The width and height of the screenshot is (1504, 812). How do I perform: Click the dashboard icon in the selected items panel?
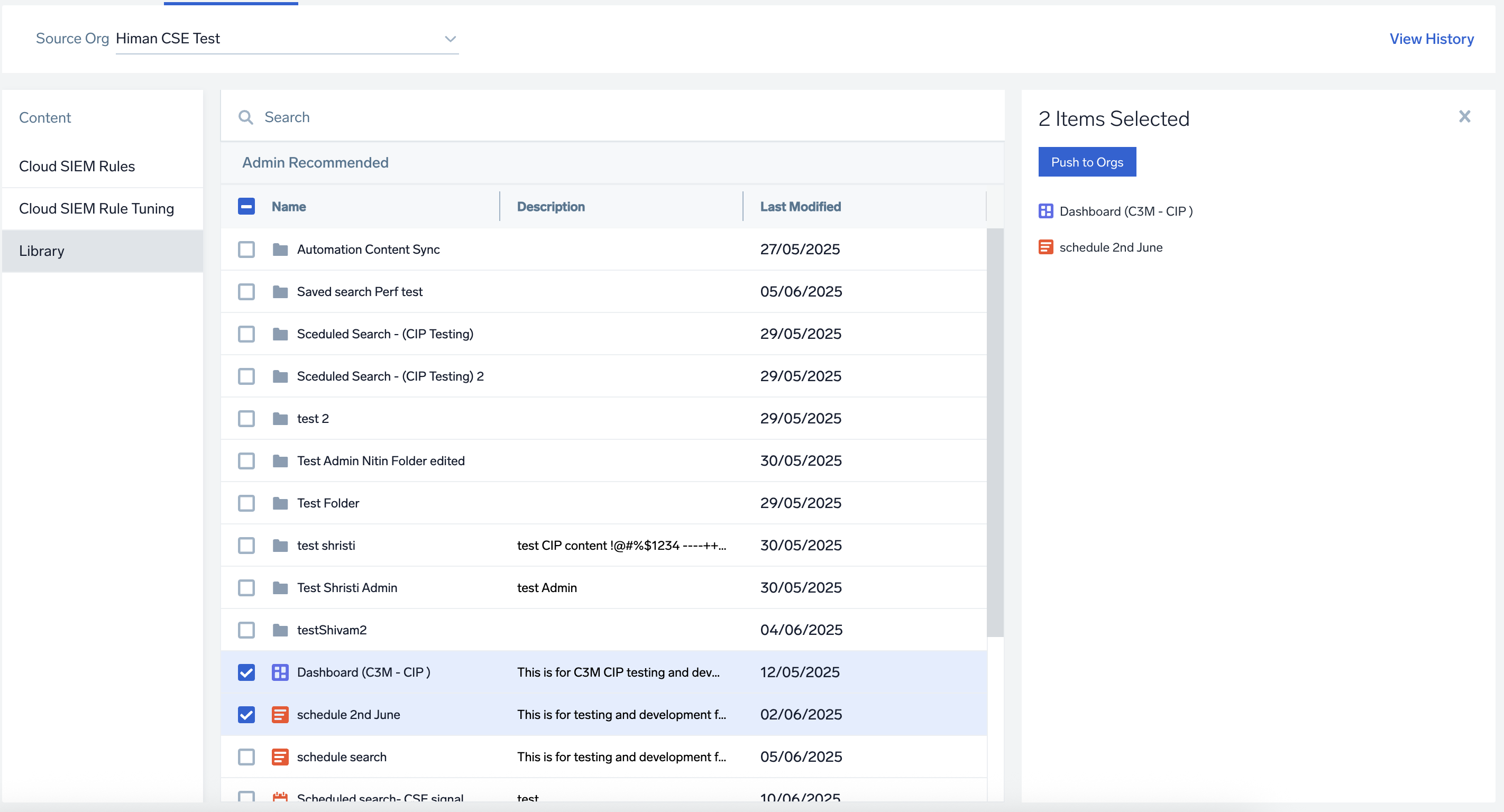(x=1045, y=211)
